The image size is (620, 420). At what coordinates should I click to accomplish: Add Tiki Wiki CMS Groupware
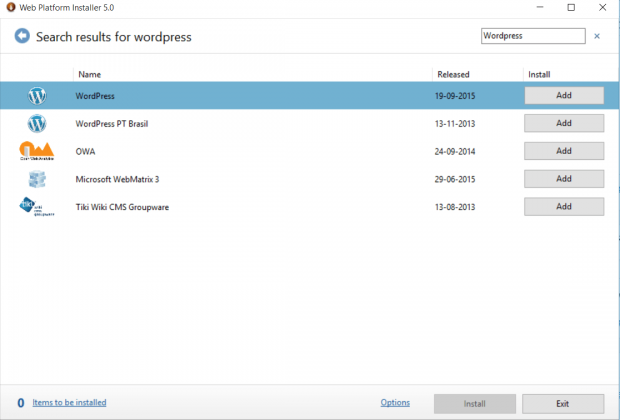(564, 206)
